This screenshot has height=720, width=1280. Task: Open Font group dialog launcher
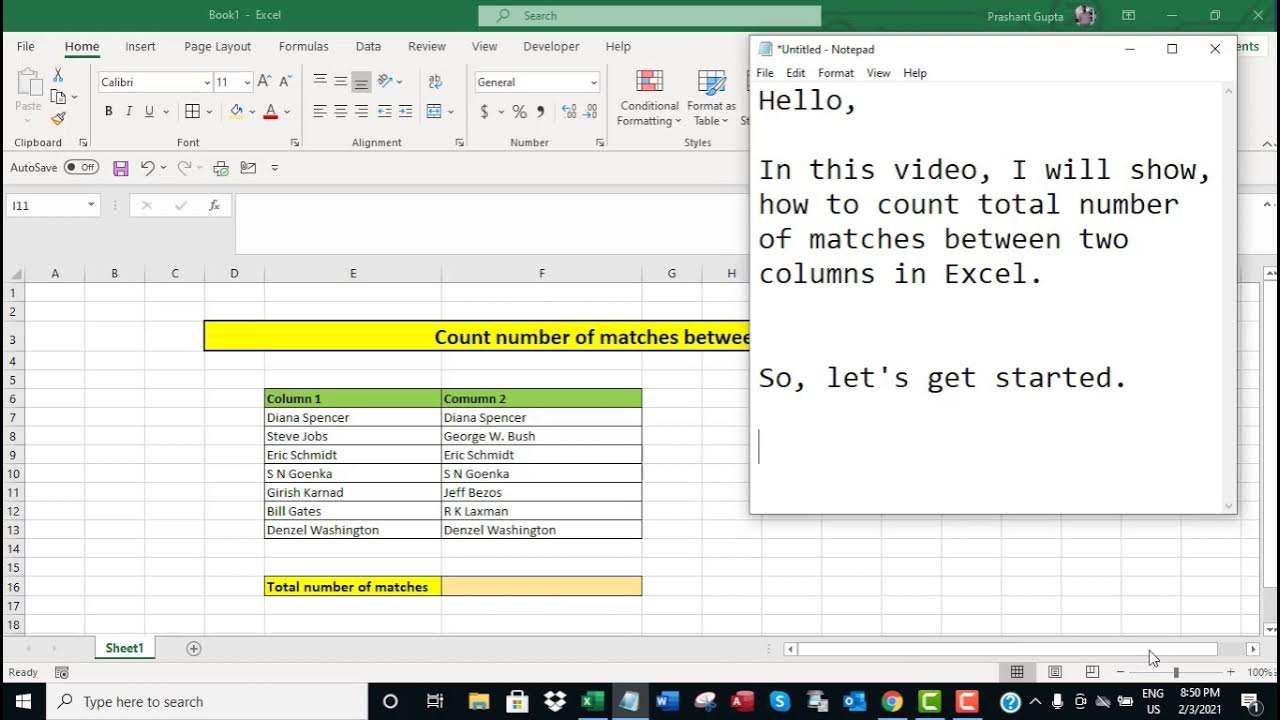pos(295,143)
